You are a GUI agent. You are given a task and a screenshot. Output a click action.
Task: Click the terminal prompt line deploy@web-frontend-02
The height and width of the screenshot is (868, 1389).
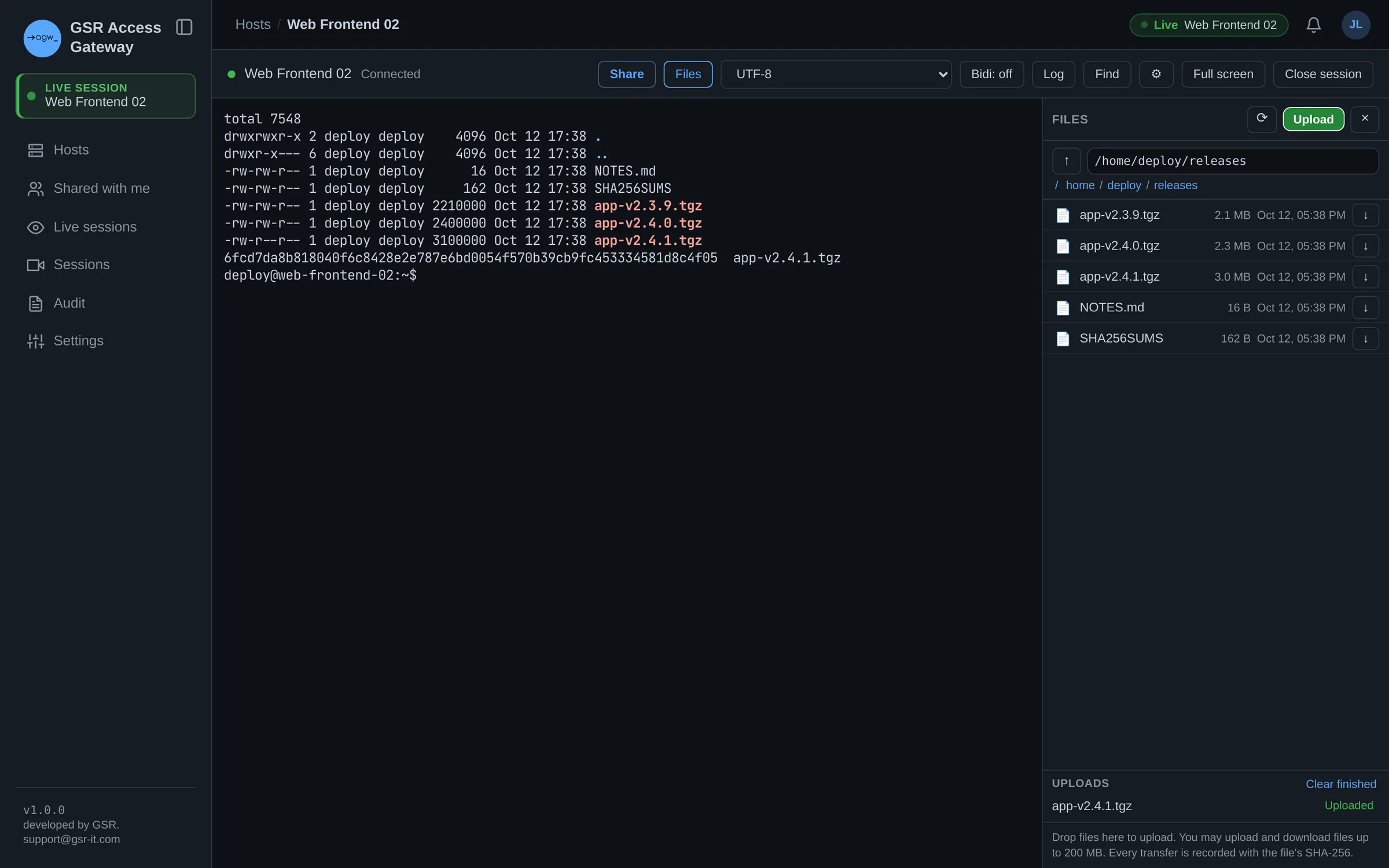320,275
